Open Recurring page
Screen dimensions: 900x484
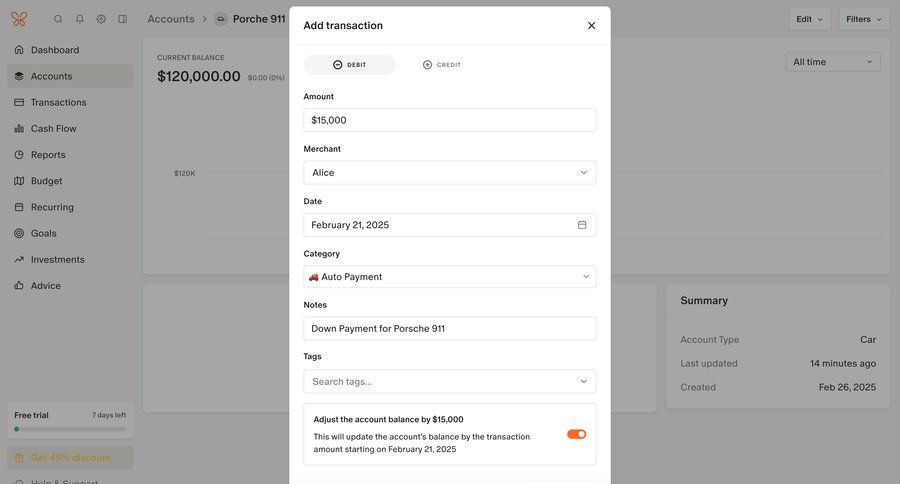click(70, 207)
